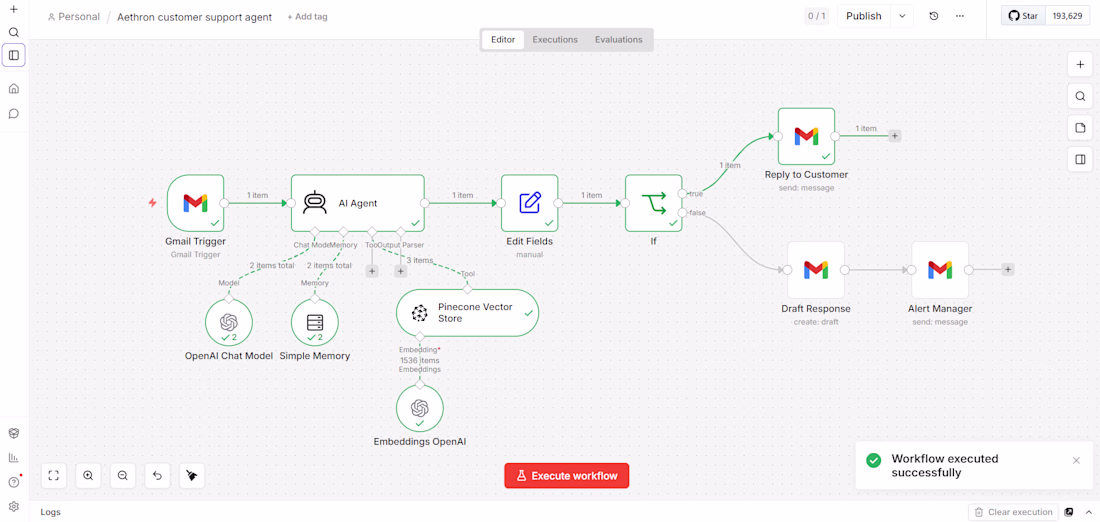
Task: Switch to the Evaluations tab
Action: click(619, 40)
